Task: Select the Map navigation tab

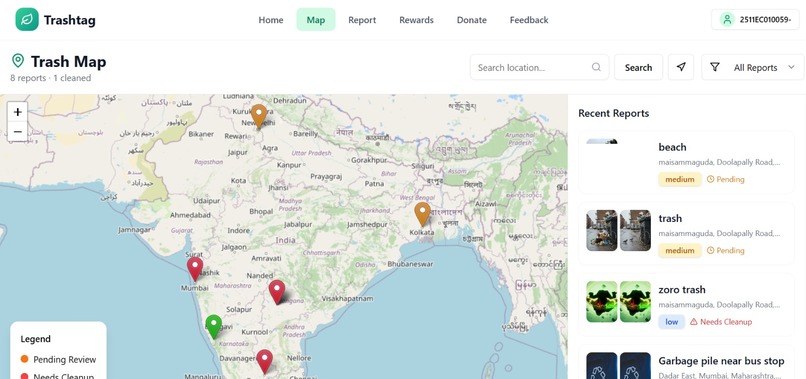Action: point(316,20)
